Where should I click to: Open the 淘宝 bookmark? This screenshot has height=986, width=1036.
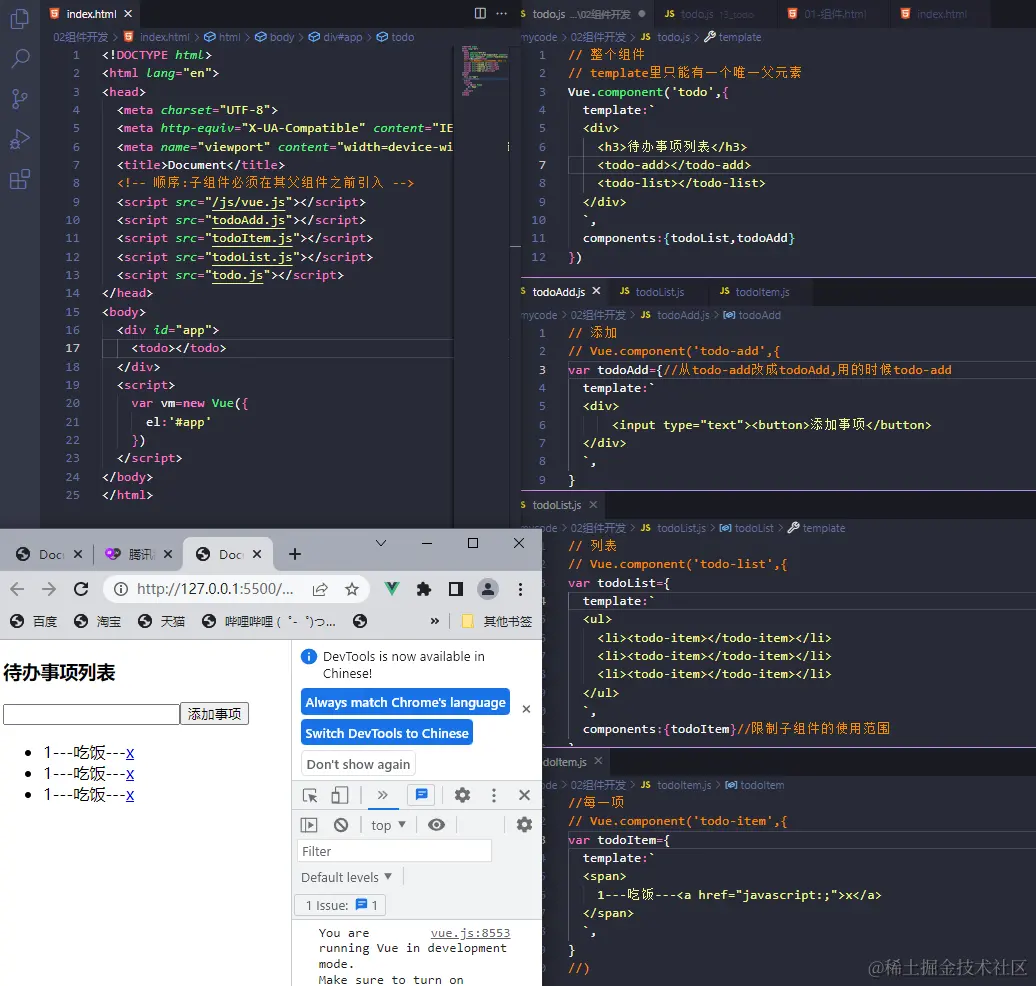(98, 621)
